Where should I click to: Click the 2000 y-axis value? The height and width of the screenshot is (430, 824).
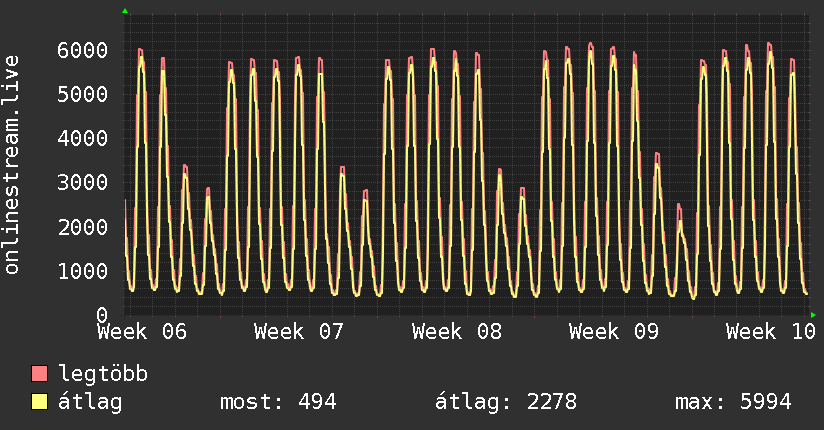pyautogui.click(x=83, y=227)
